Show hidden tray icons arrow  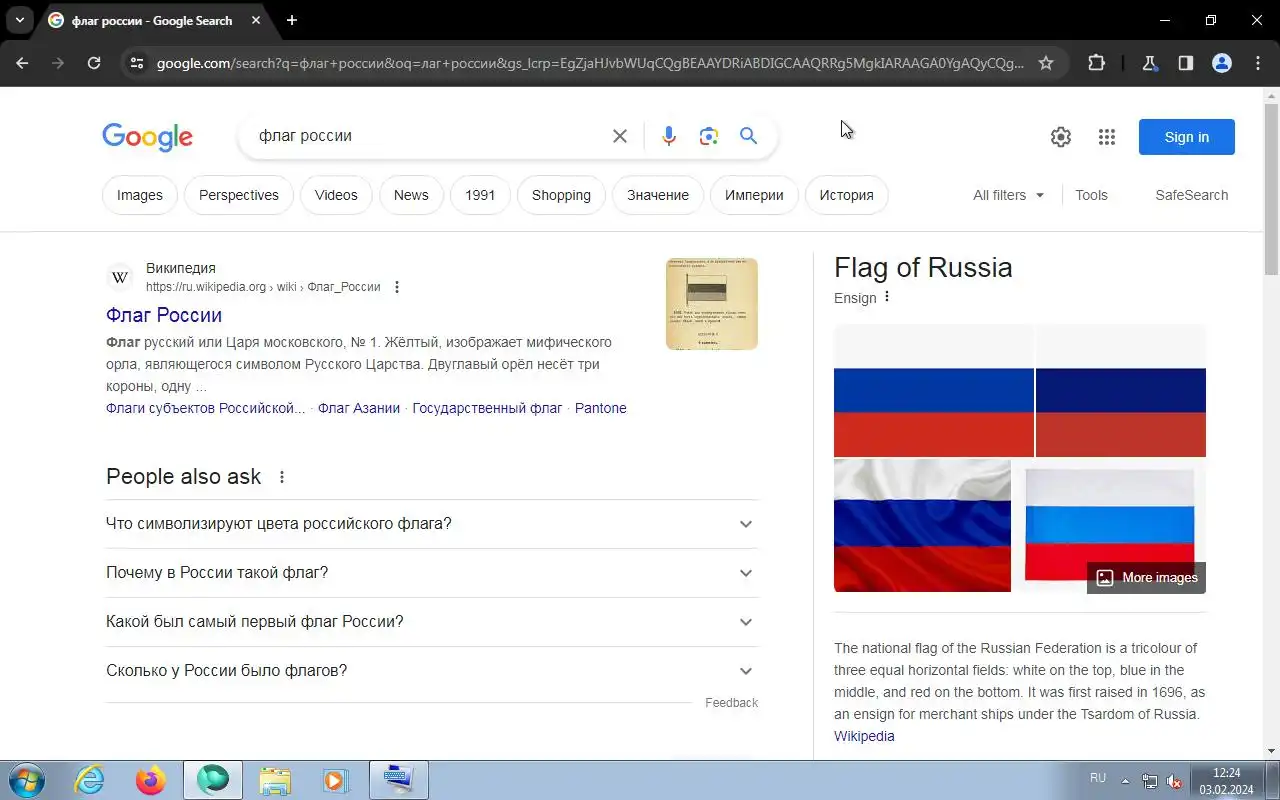tap(1125, 780)
